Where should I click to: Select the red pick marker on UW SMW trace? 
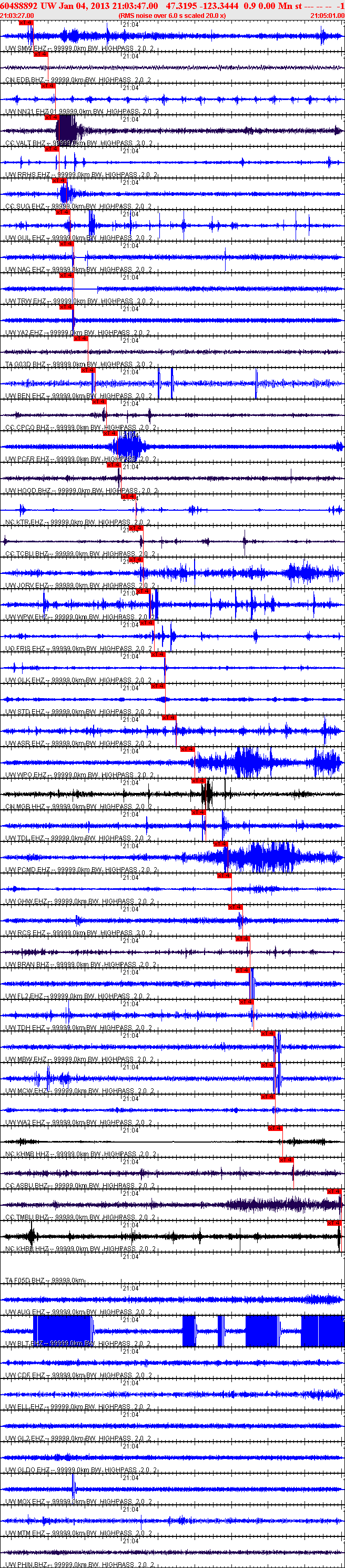[26, 23]
